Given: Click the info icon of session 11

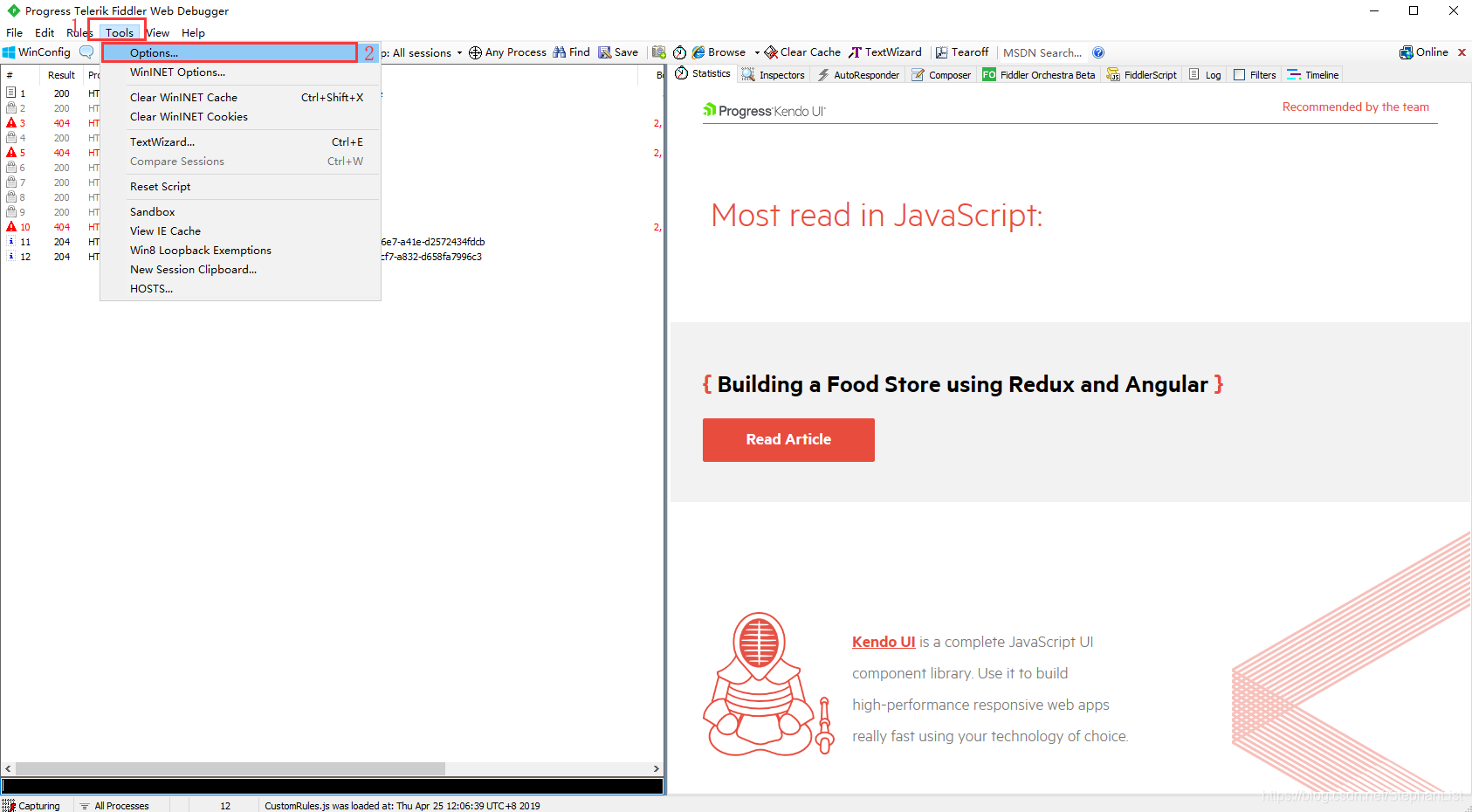Looking at the screenshot, I should [11, 241].
